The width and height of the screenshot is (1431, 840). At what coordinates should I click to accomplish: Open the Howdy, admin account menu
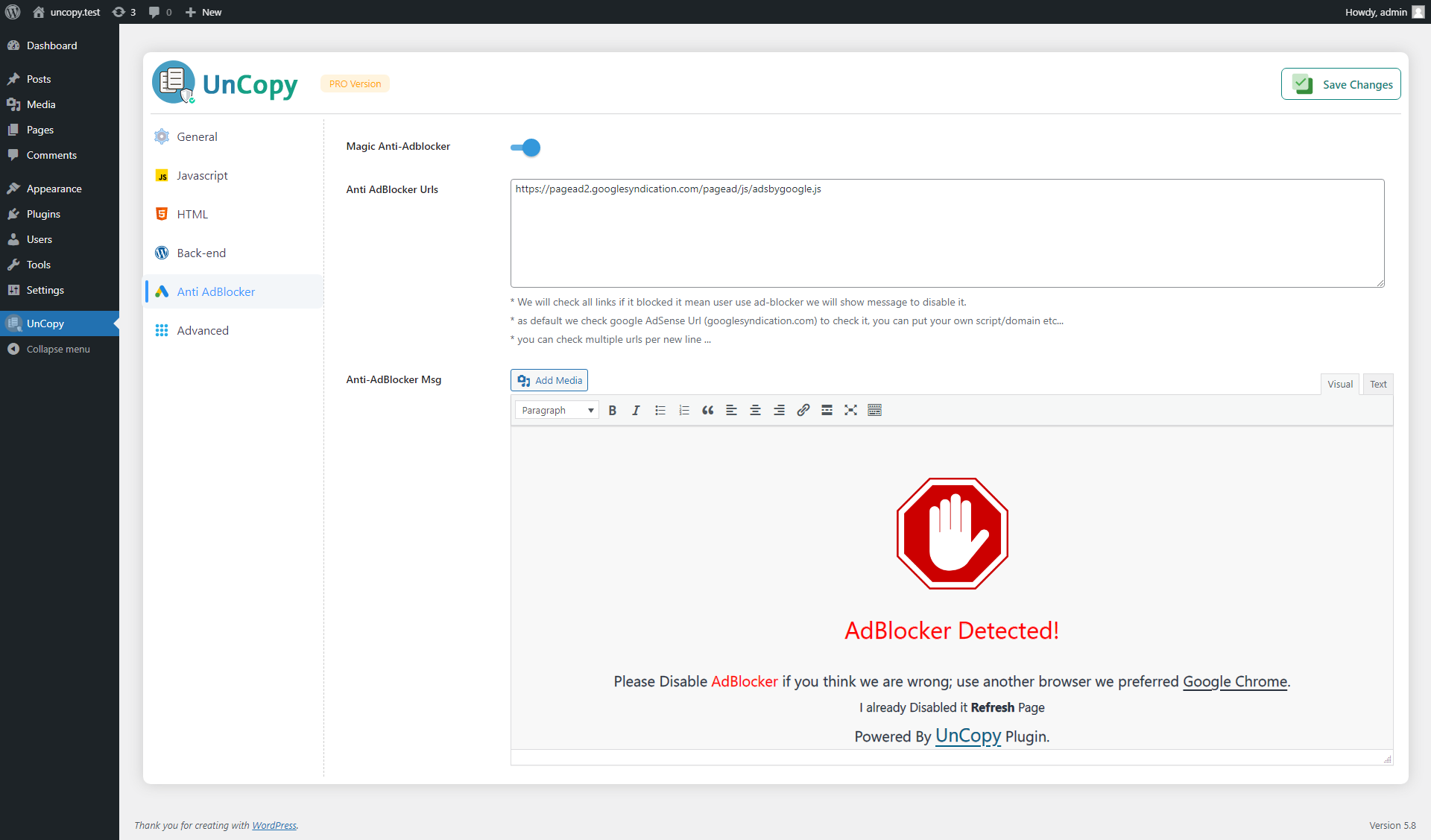(1384, 12)
